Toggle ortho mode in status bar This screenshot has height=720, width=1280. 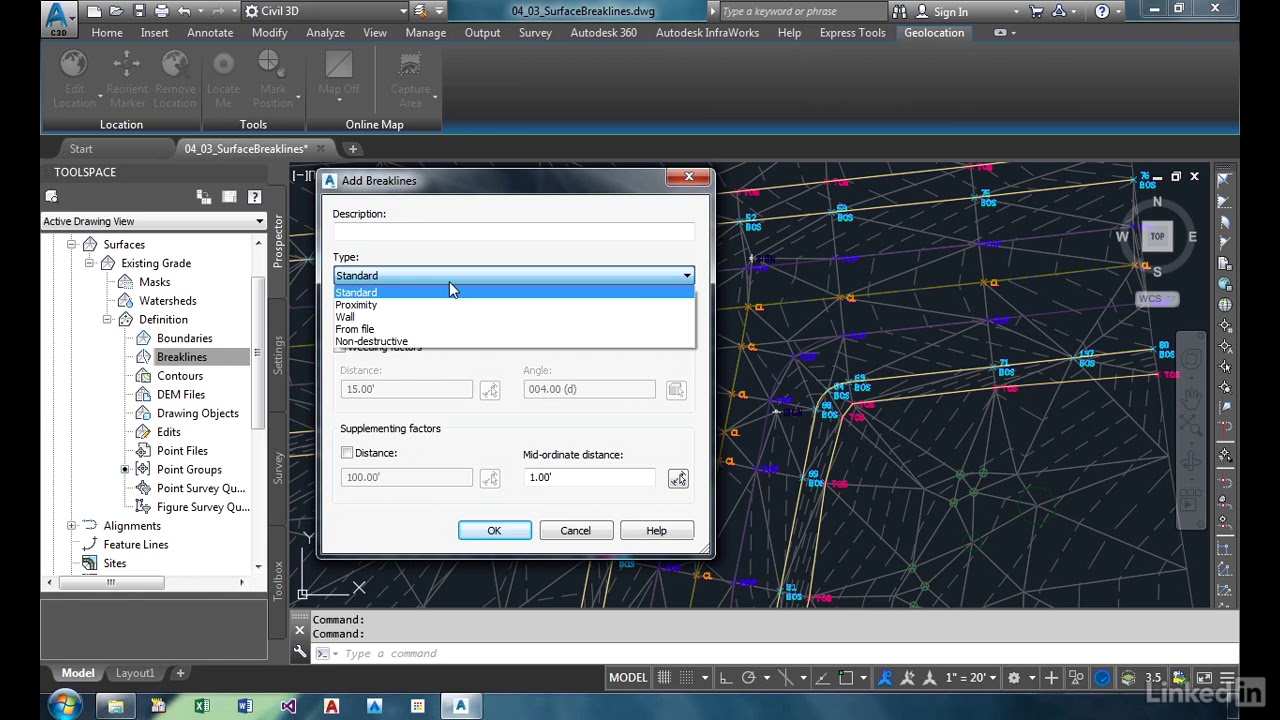tap(726, 678)
